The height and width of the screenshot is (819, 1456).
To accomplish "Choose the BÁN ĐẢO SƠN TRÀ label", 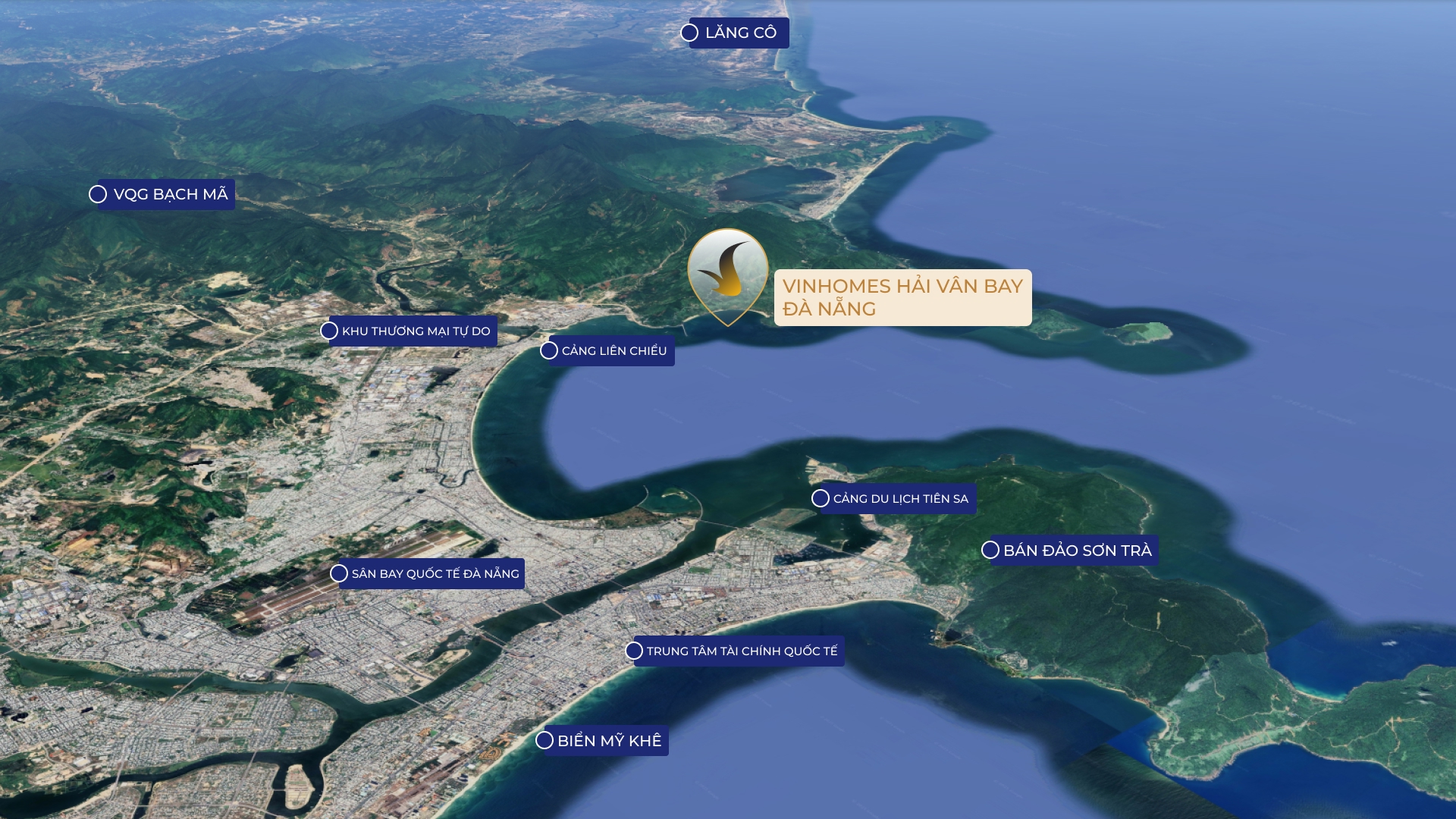I will 1075,551.
